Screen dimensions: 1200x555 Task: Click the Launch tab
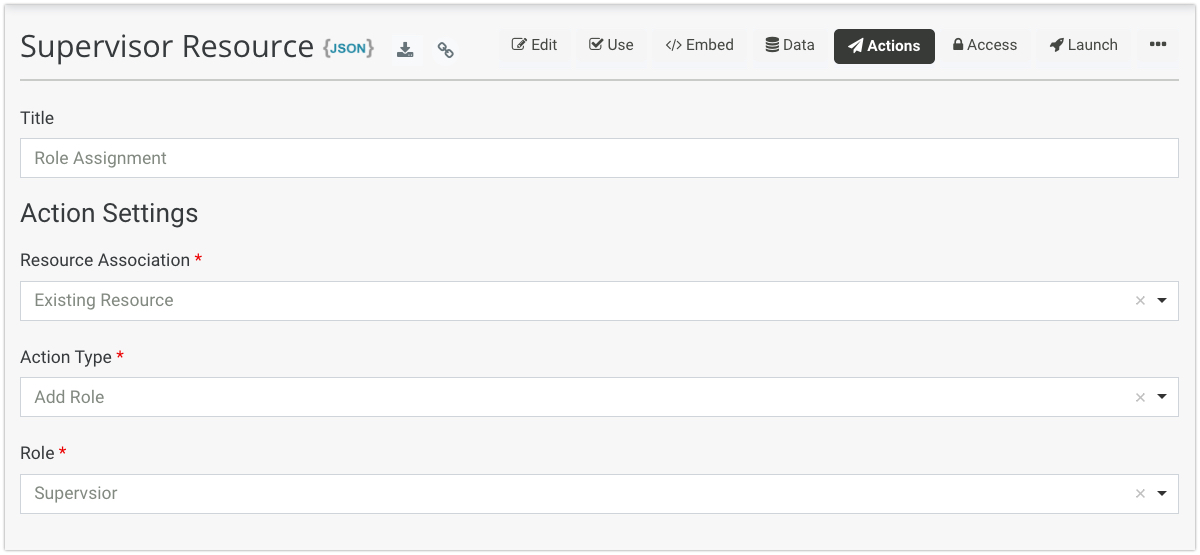coord(1083,45)
